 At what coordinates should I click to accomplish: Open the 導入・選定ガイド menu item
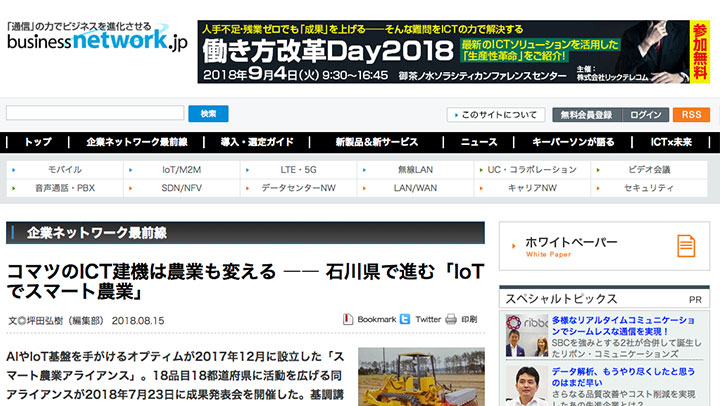pos(257,142)
